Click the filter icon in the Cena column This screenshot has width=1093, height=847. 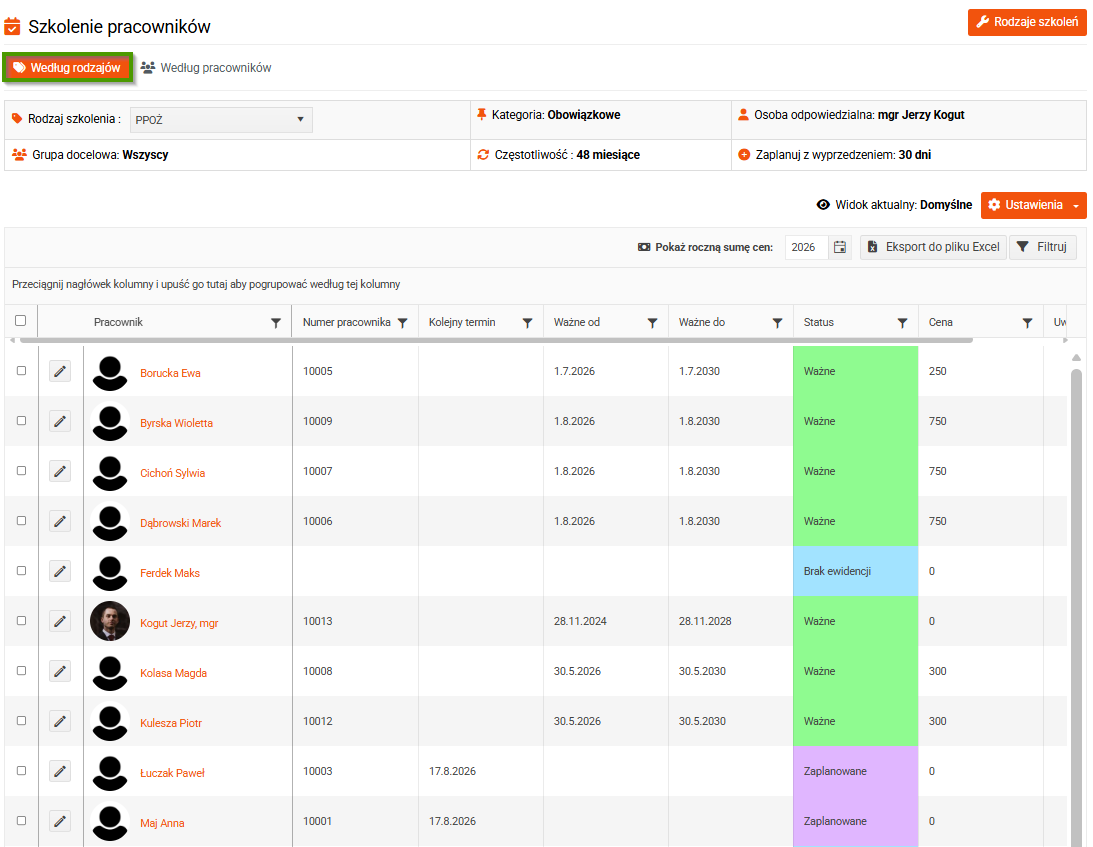pos(1027,323)
